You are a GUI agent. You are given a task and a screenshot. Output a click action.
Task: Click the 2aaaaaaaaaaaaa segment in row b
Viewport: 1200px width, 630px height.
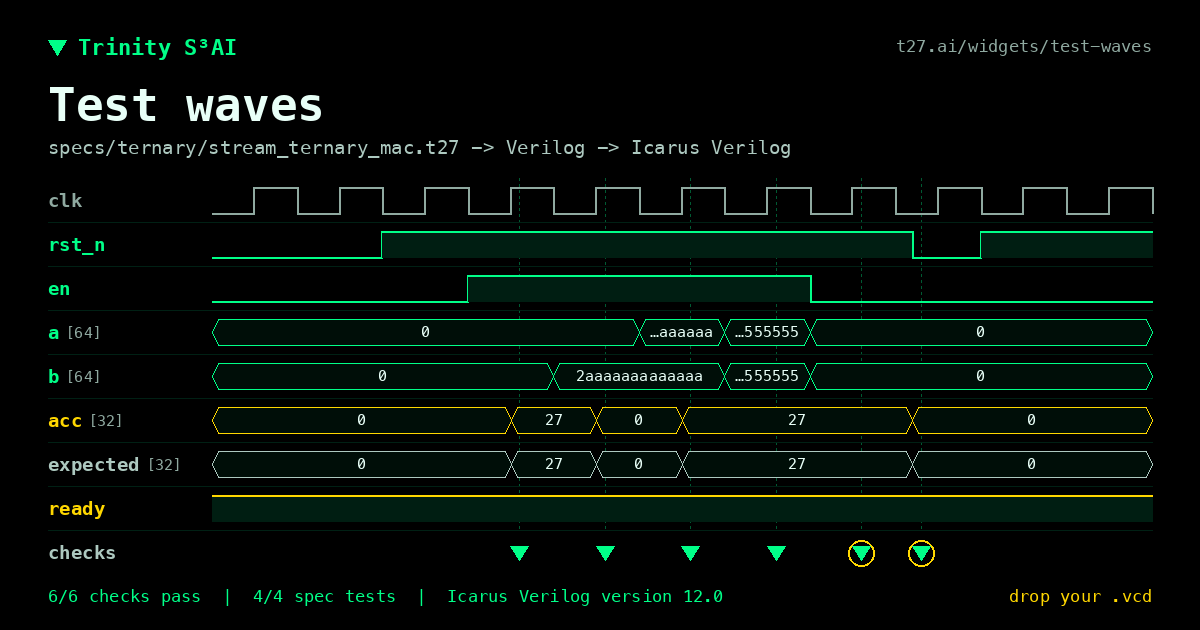tap(639, 377)
